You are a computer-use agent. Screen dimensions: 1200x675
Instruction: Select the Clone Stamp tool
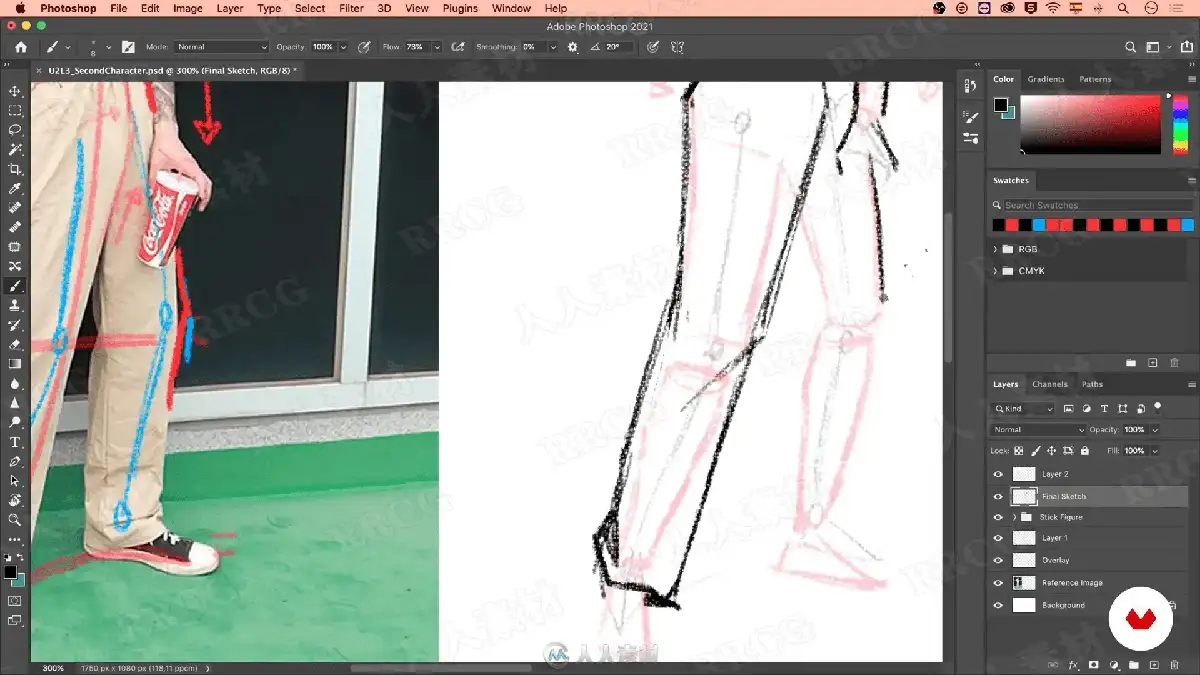point(15,305)
